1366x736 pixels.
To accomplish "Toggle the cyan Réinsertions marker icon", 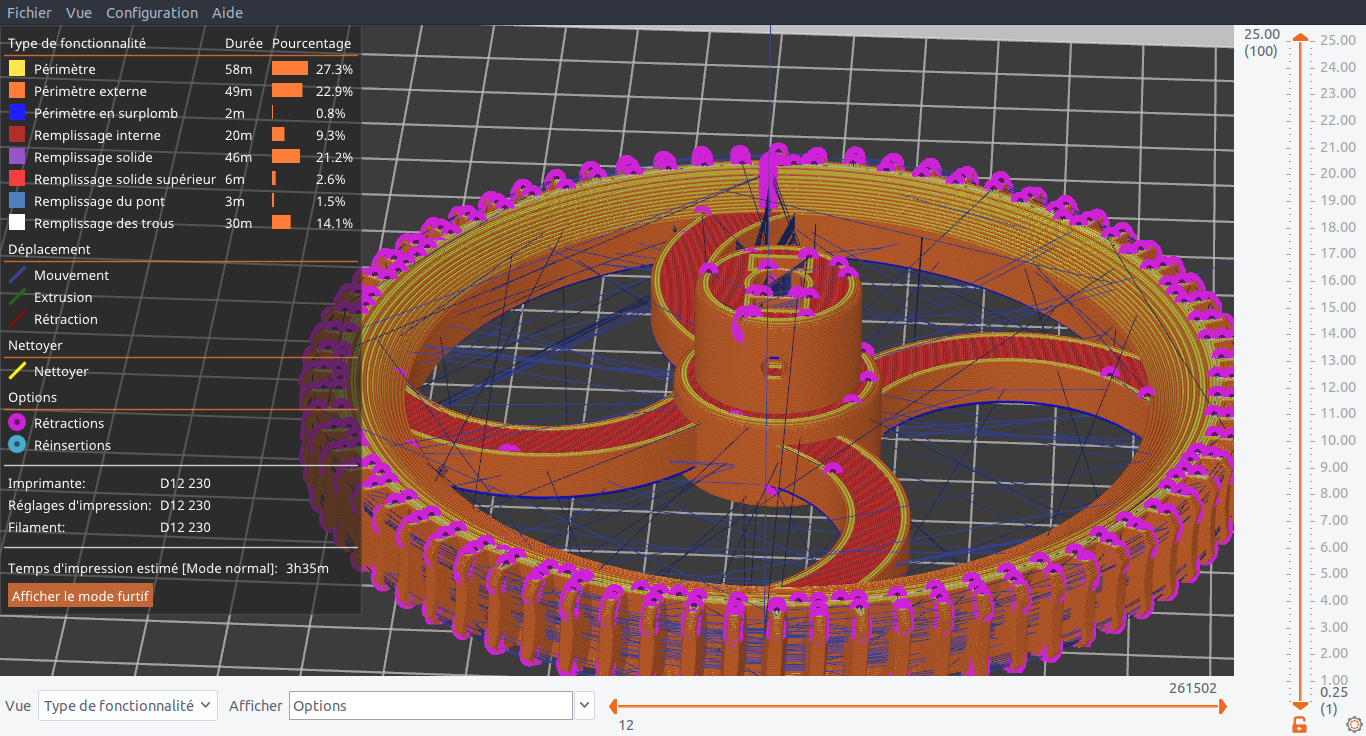I will [x=17, y=445].
